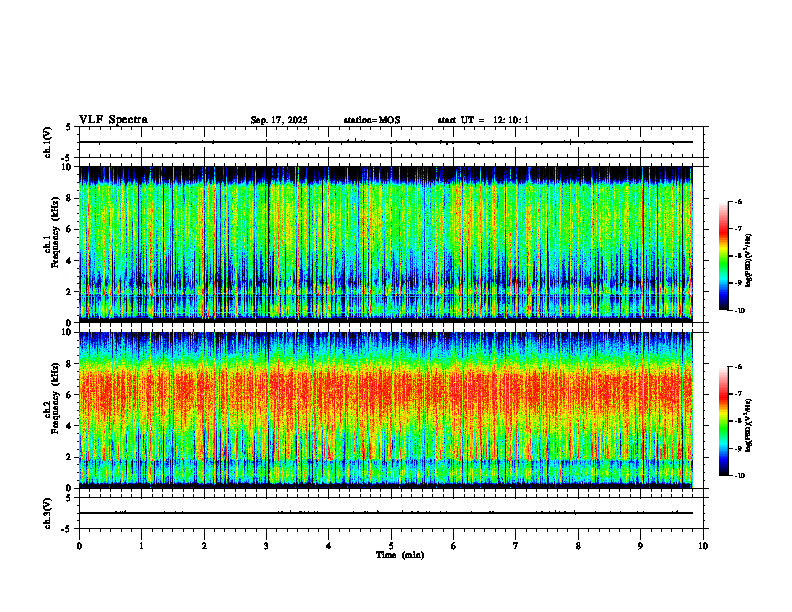This screenshot has height=612, width=792.
Task: Click the ch.2 spectrogram color scale bar
Action: [724, 421]
